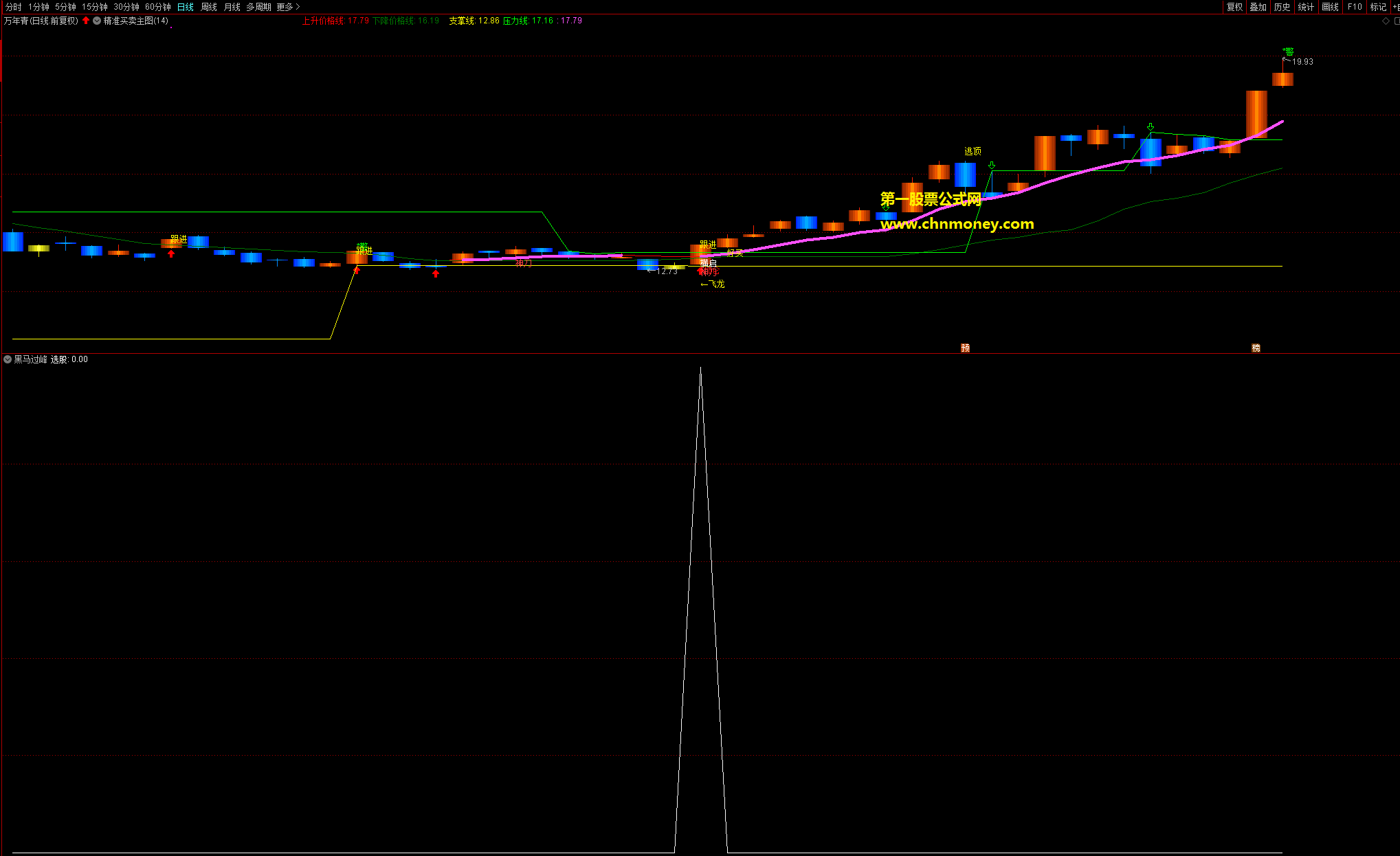This screenshot has height=856, width=1400.
Task: Click the 预 event marker on timeline
Action: pyautogui.click(x=965, y=348)
